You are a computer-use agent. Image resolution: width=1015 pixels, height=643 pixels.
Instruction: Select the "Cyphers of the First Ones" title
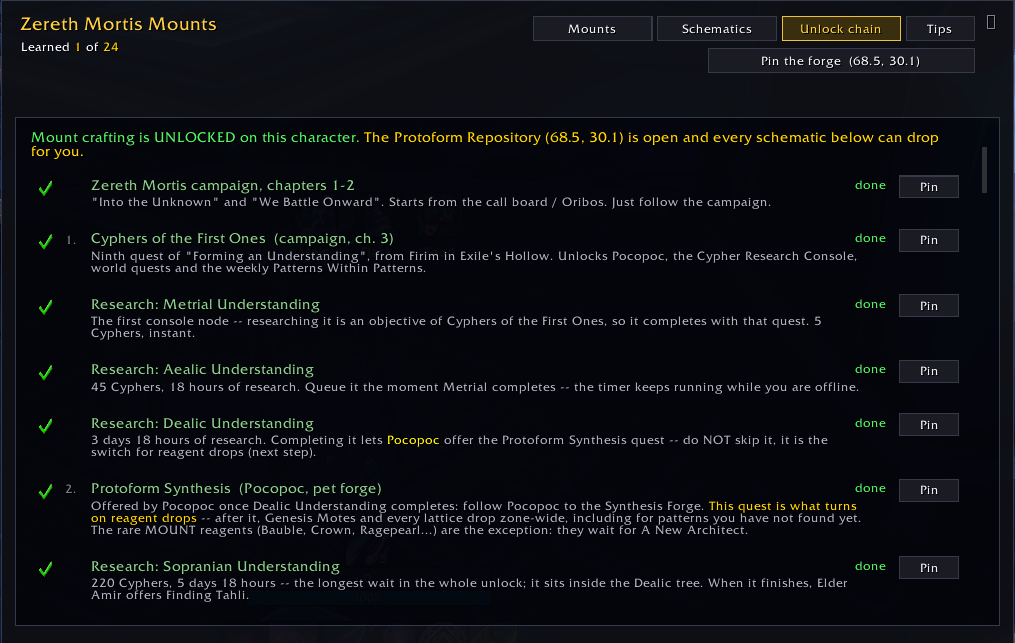point(178,238)
